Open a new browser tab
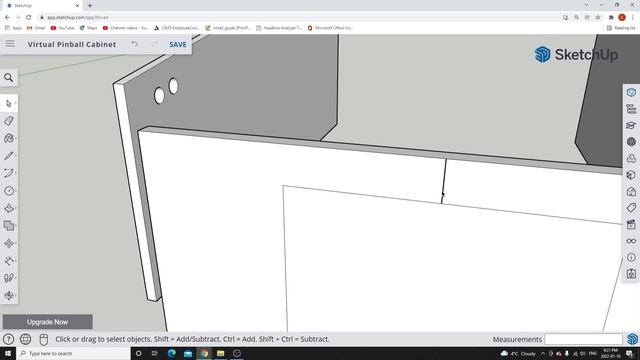This screenshot has width=640, height=360. (x=90, y=6)
